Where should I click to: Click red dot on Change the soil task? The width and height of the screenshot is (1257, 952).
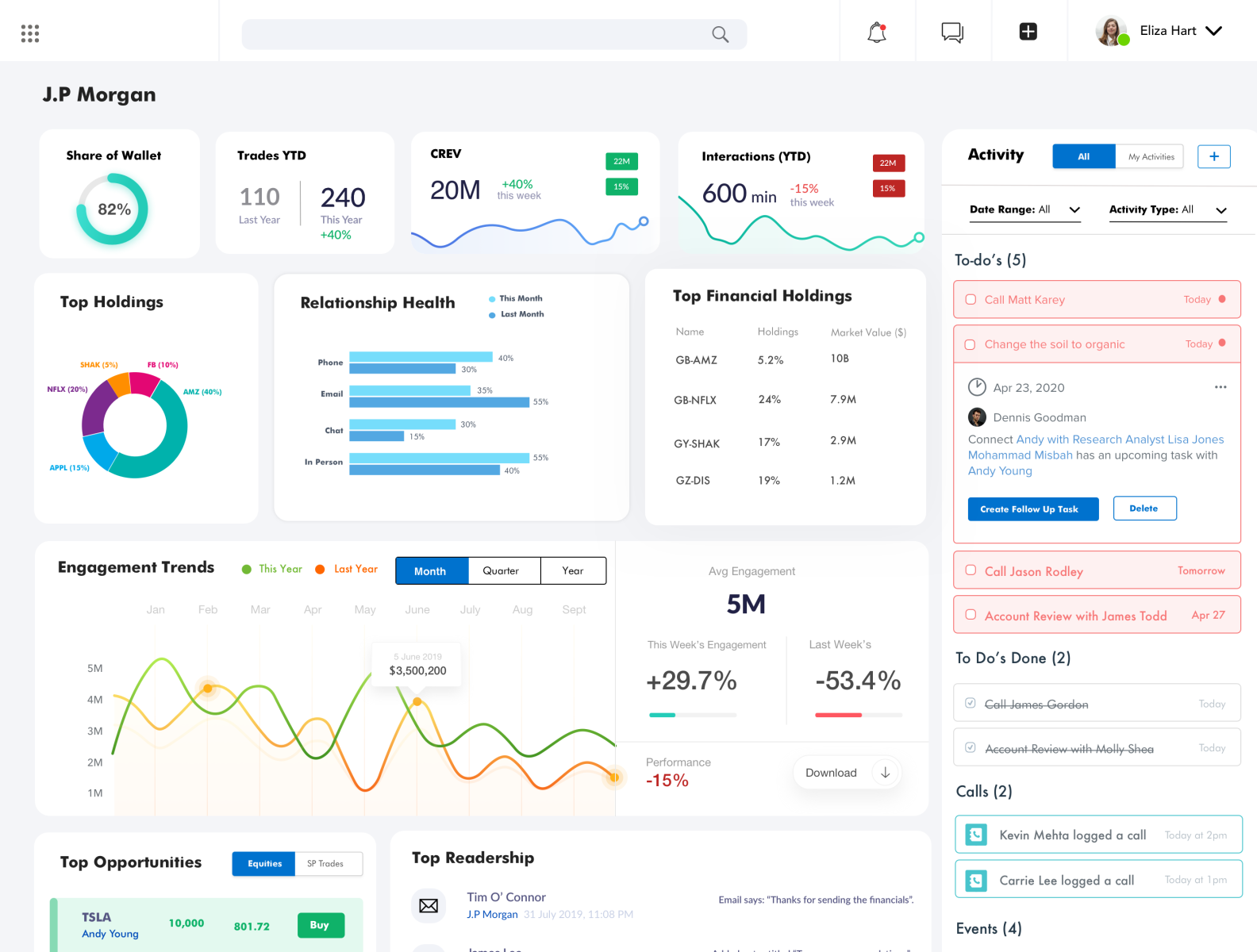point(1222,343)
